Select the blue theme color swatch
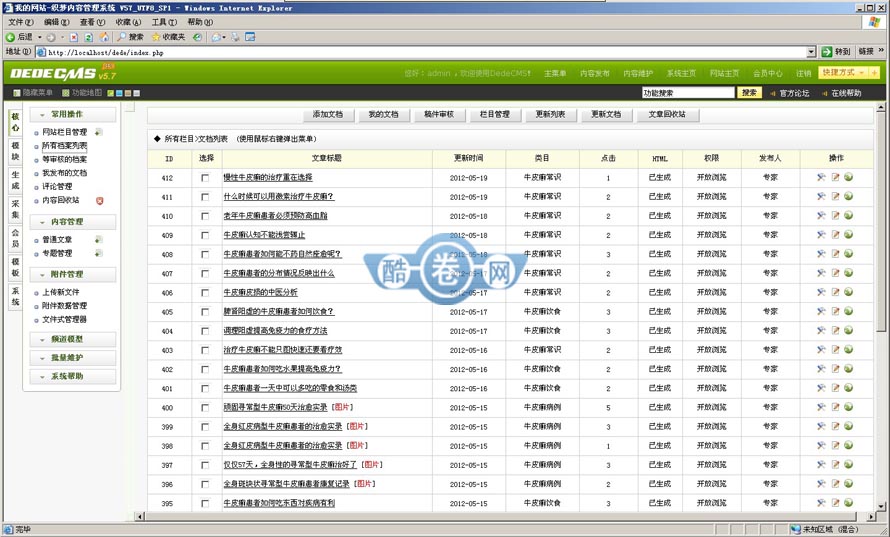Screen dimensions: 890x537 [x=119, y=93]
